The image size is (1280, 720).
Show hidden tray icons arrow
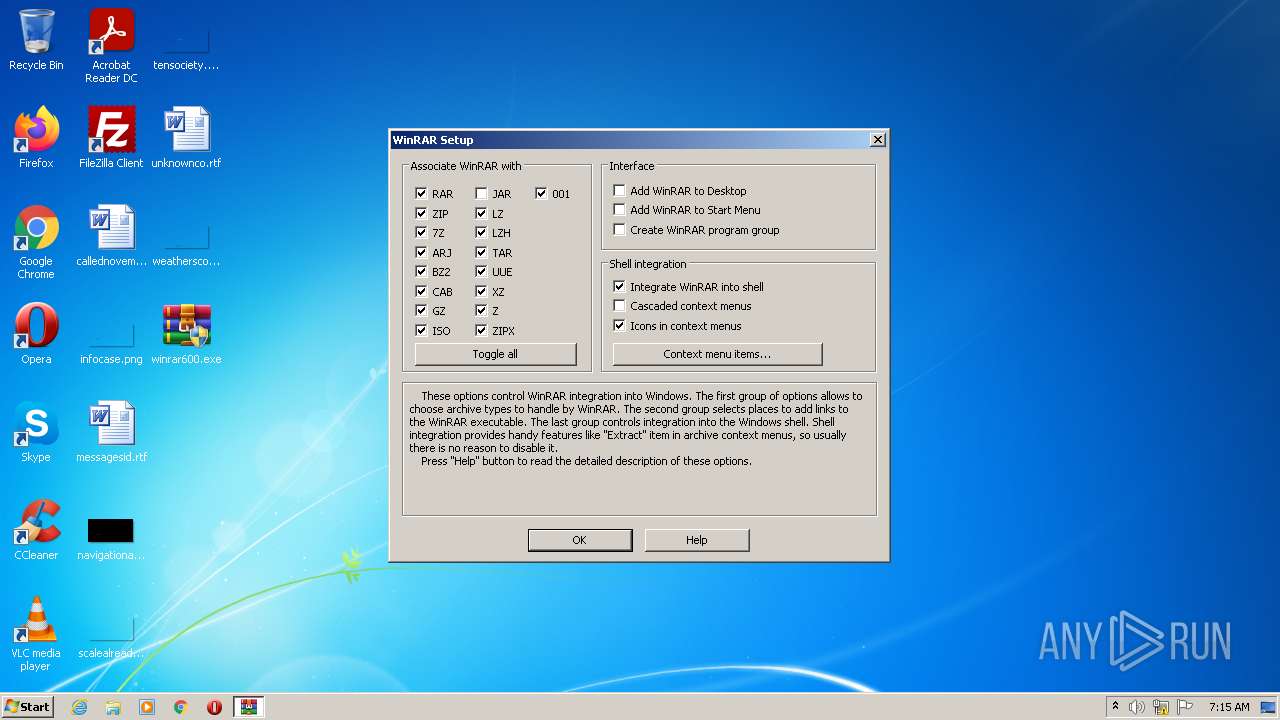tap(1115, 707)
